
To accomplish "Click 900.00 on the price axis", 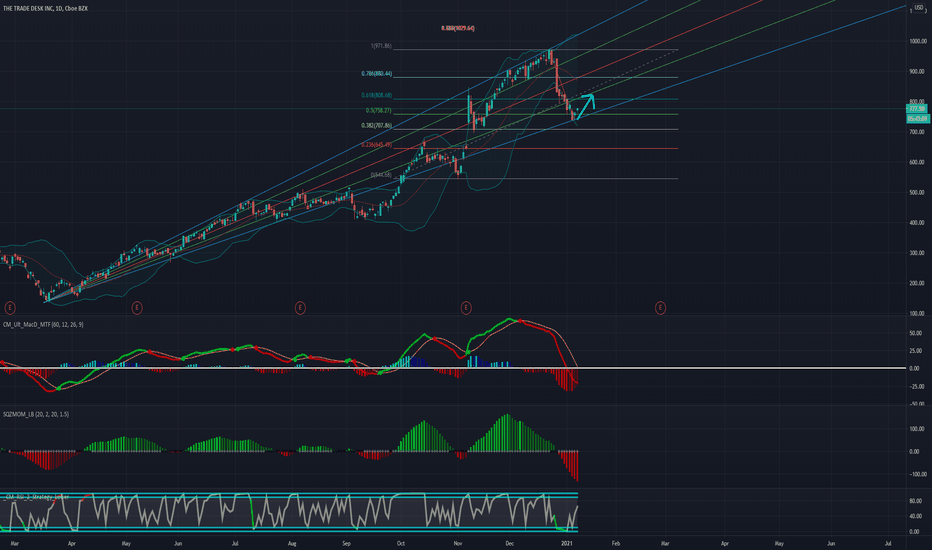I will pyautogui.click(x=917, y=71).
